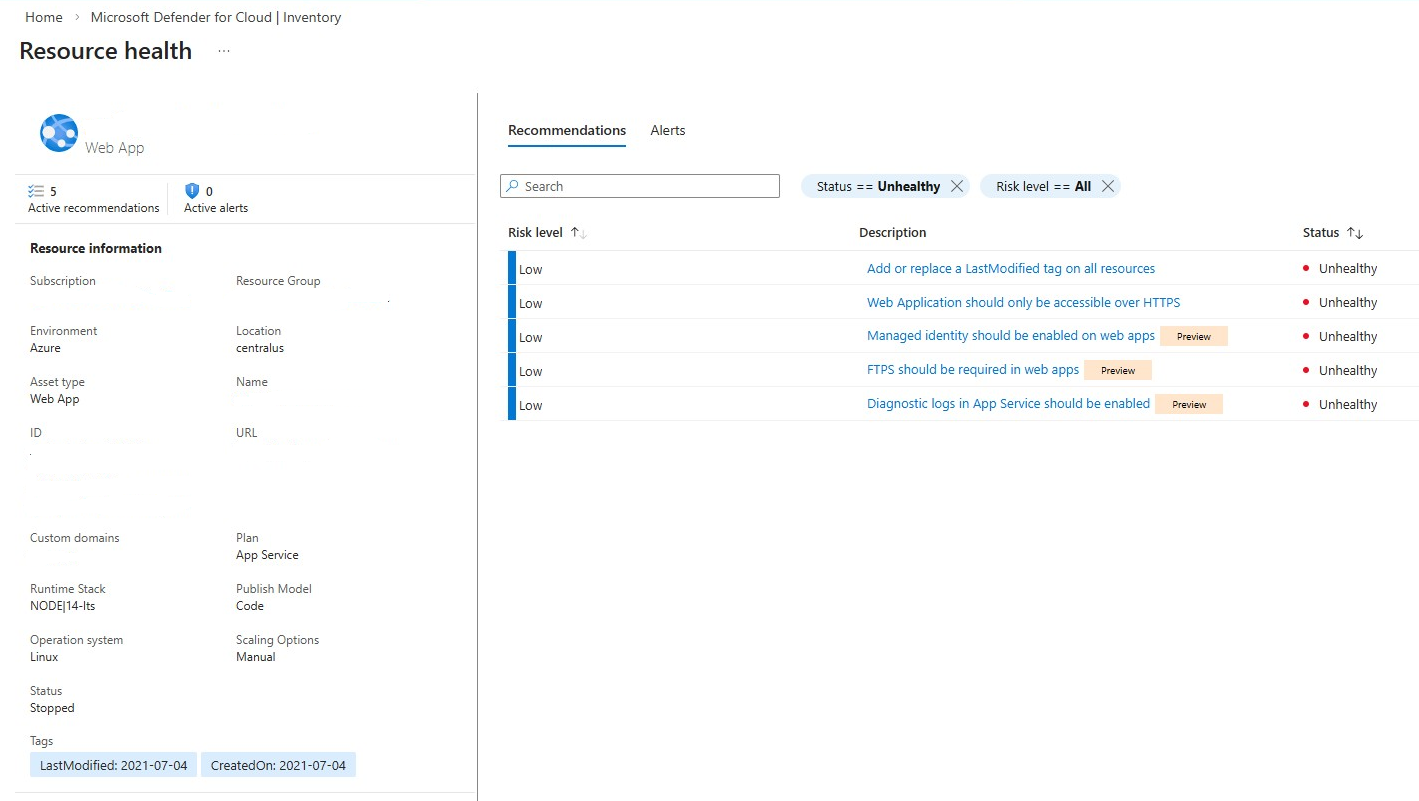The height and width of the screenshot is (801, 1419).
Task: Select the Recommendations tab
Action: (566, 130)
